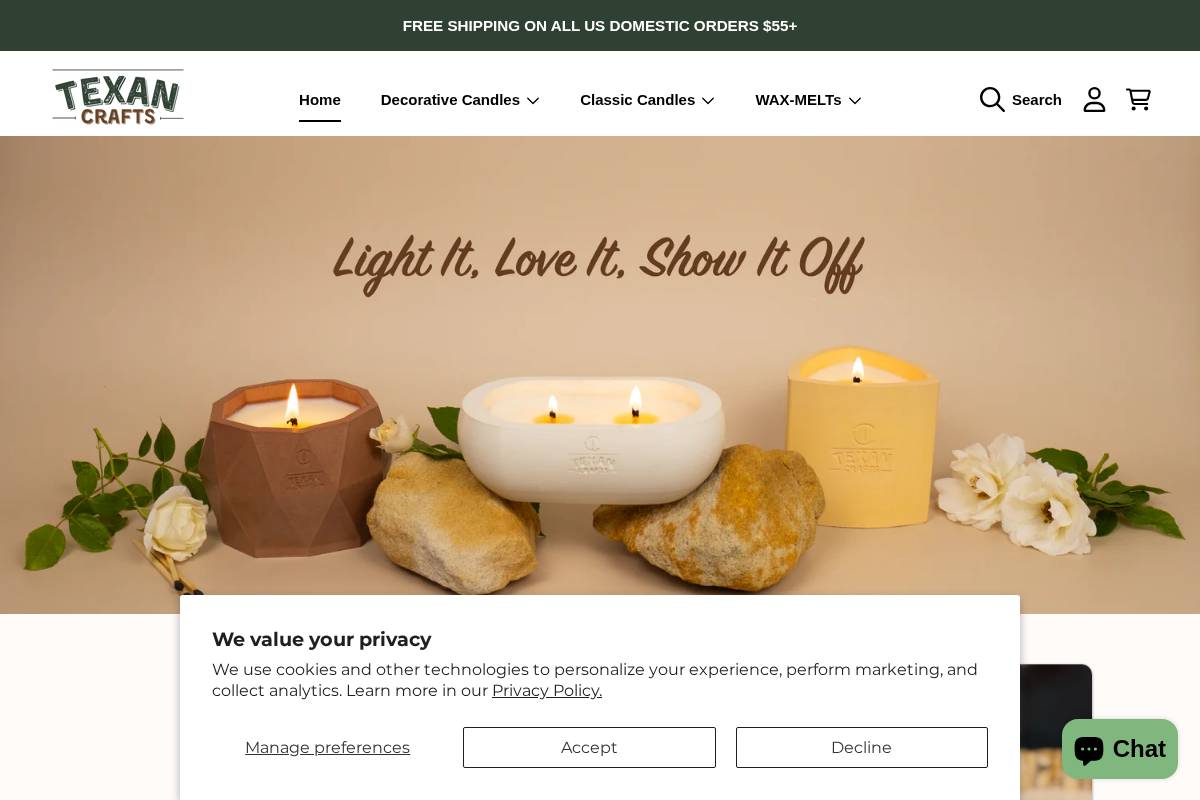The height and width of the screenshot is (800, 1200).
Task: Click the Search text label
Action: (x=1037, y=100)
